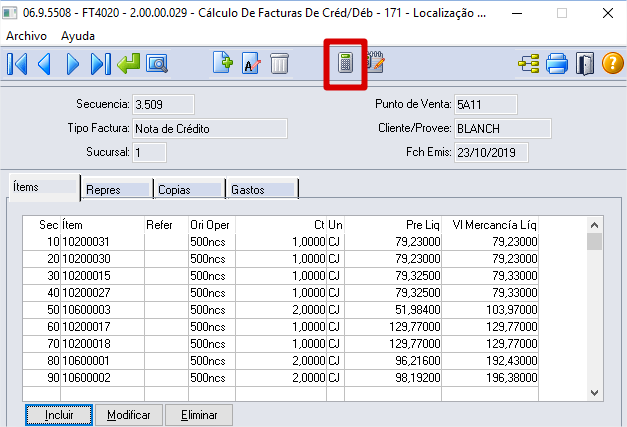This screenshot has height=427, width=627.
Task: Select item row 10200031
Action: tap(280, 242)
